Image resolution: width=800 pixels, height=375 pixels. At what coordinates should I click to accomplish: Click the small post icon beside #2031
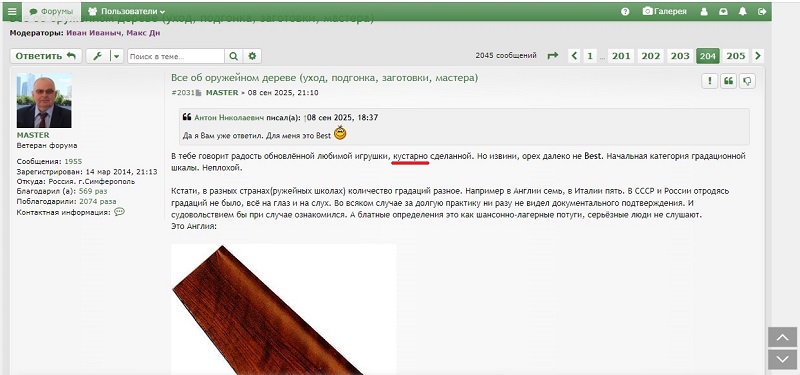(x=199, y=93)
